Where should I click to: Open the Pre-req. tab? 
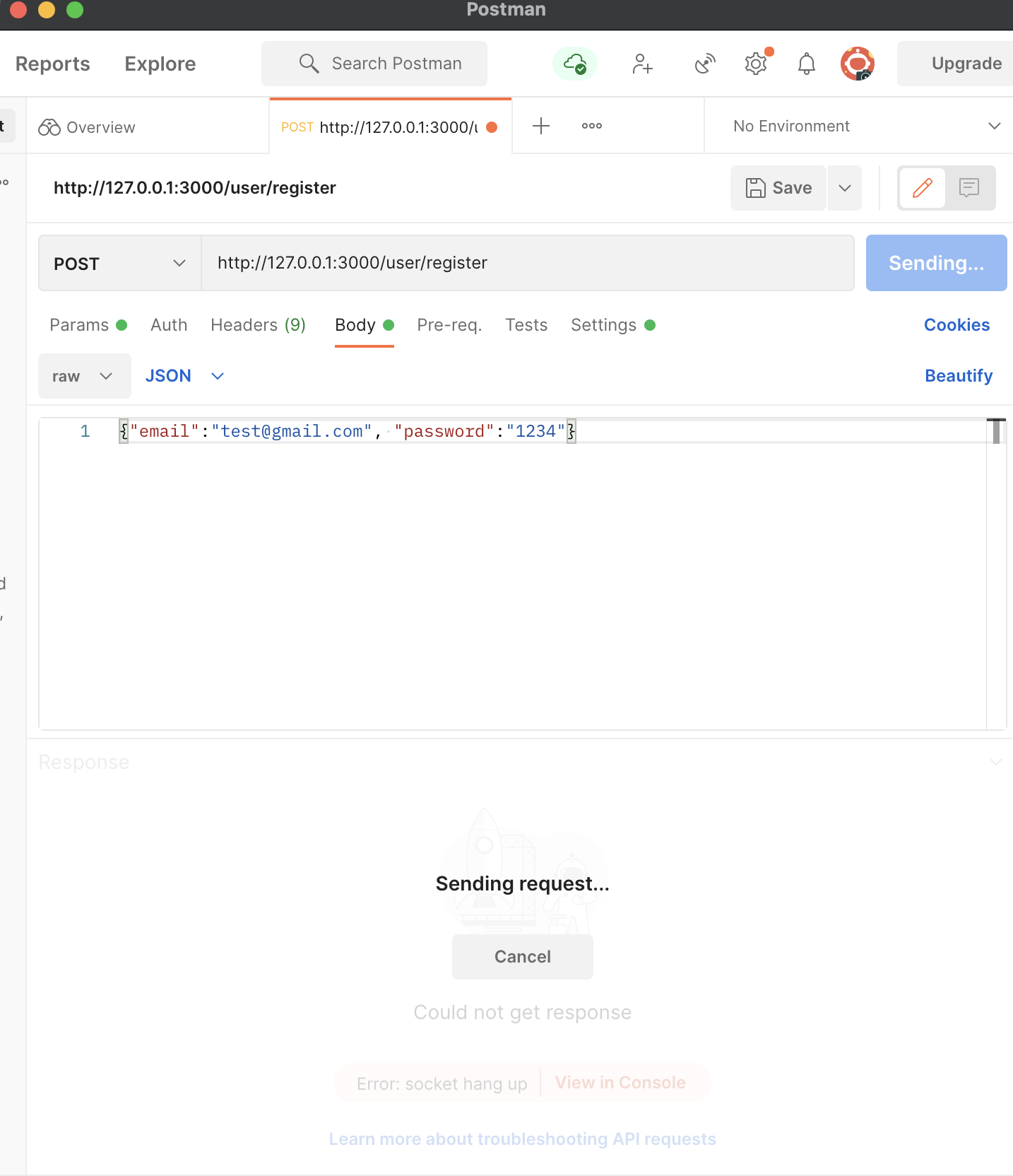point(449,325)
